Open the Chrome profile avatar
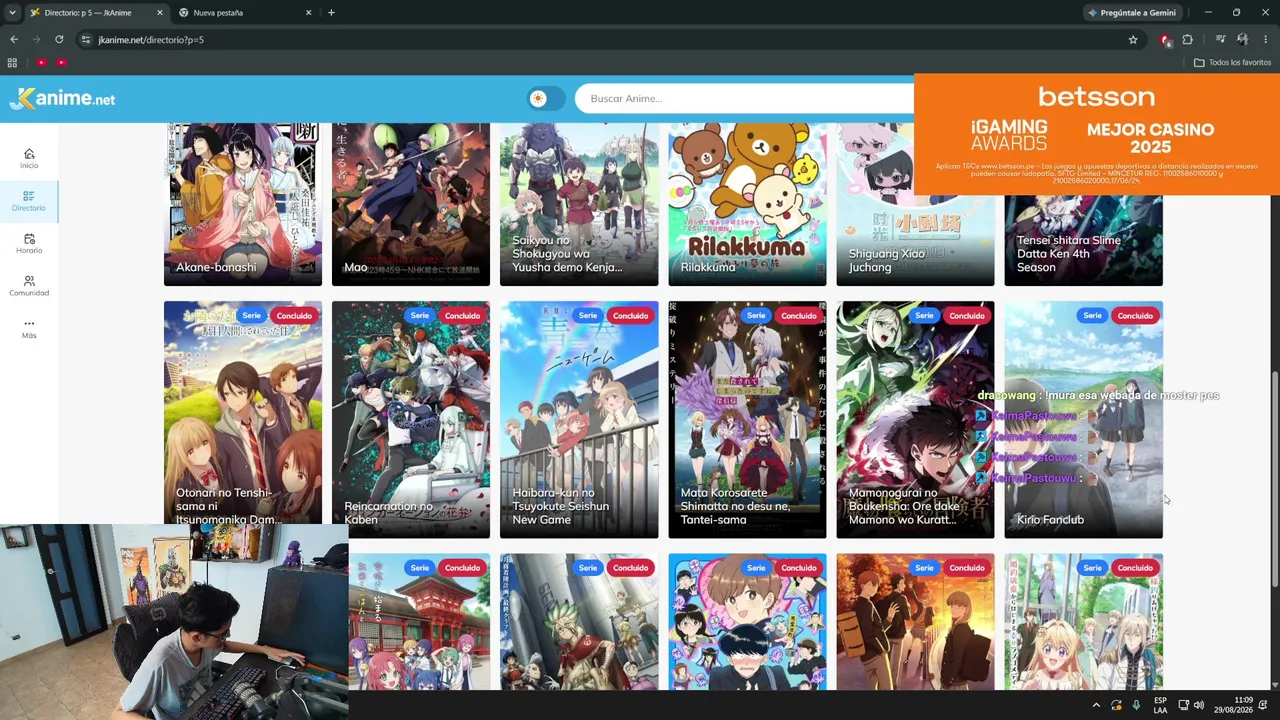1280x720 pixels. pos(1242,39)
